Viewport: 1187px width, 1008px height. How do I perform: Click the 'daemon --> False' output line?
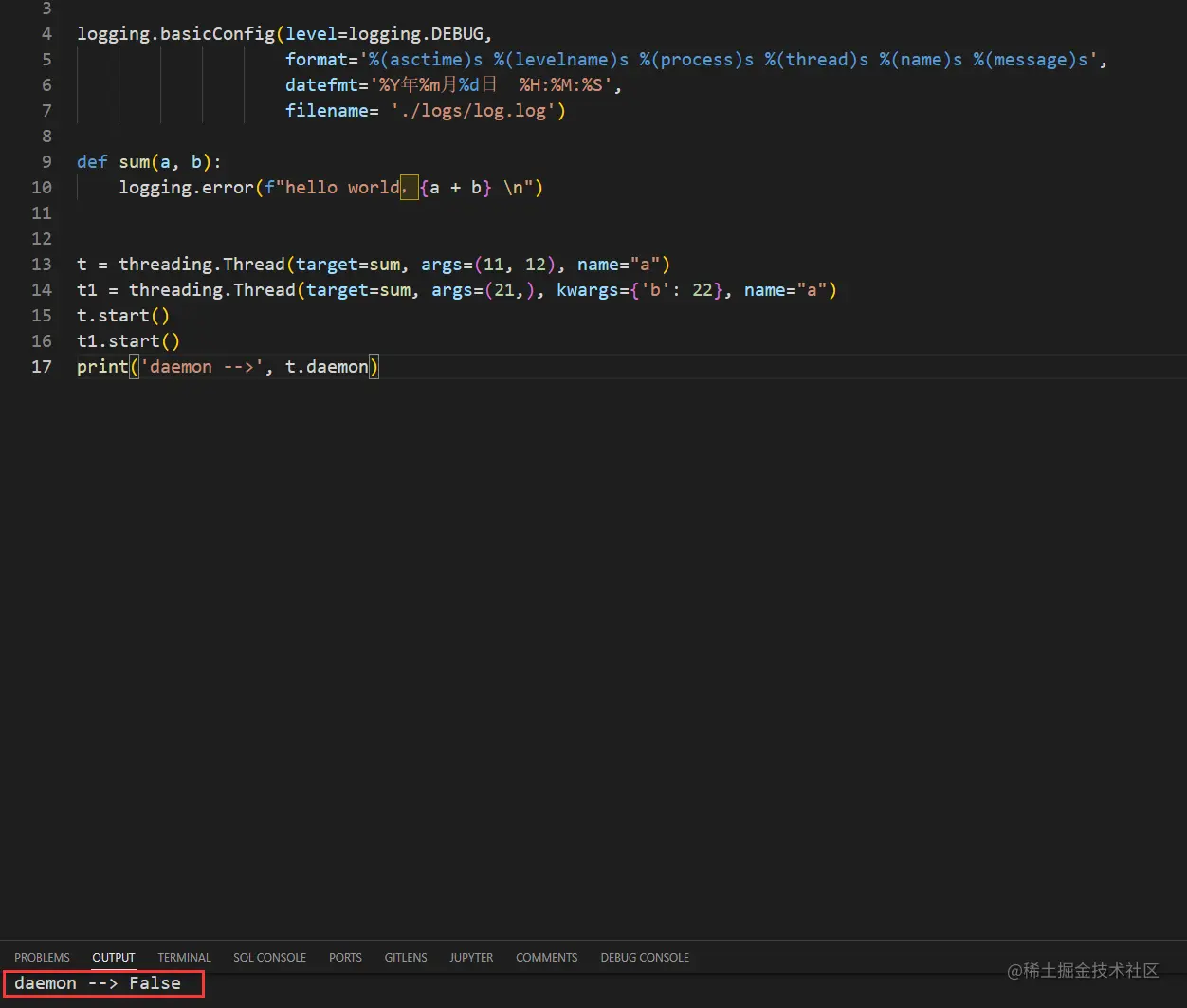(x=98, y=983)
